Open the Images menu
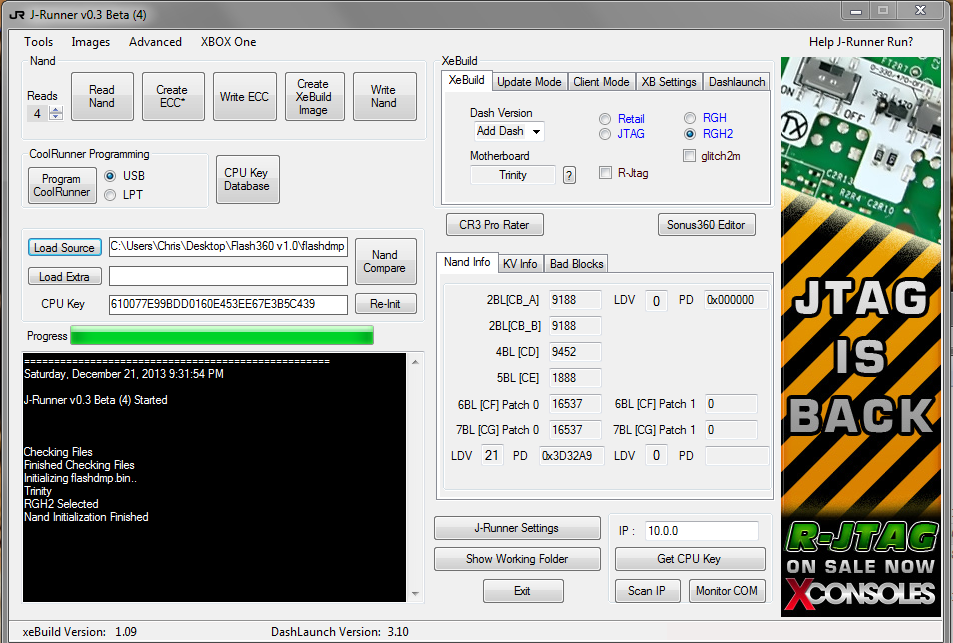The image size is (953, 643). [91, 42]
